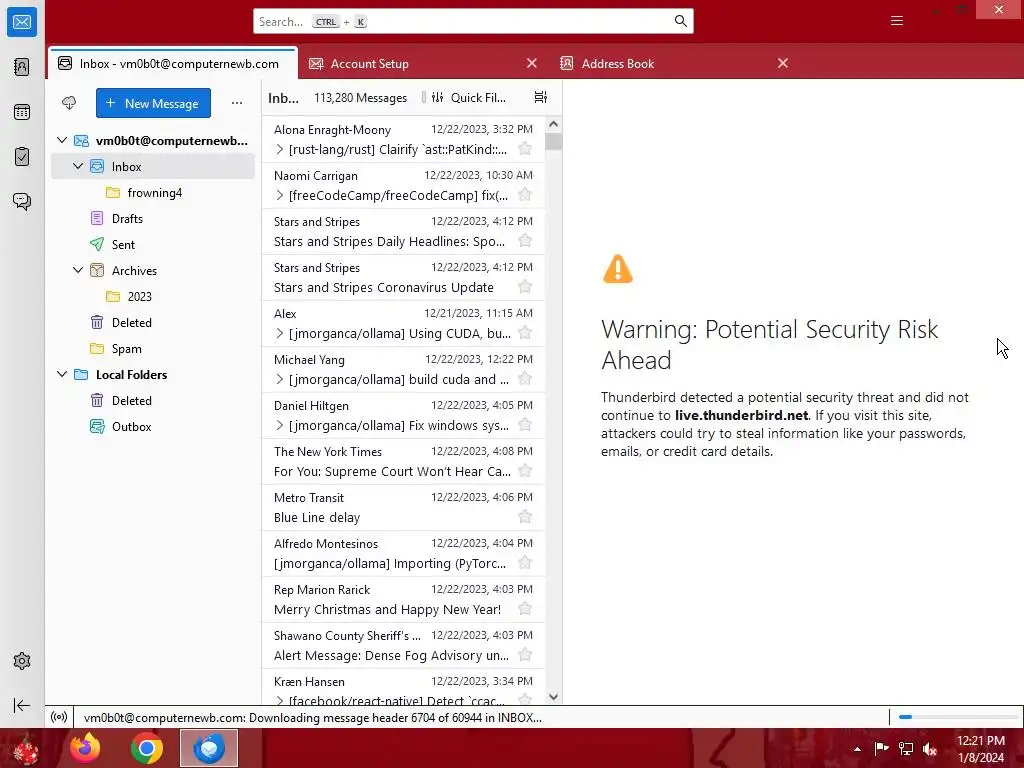
Task: Open Settings gear in spaces toolbar
Action: tap(22, 661)
